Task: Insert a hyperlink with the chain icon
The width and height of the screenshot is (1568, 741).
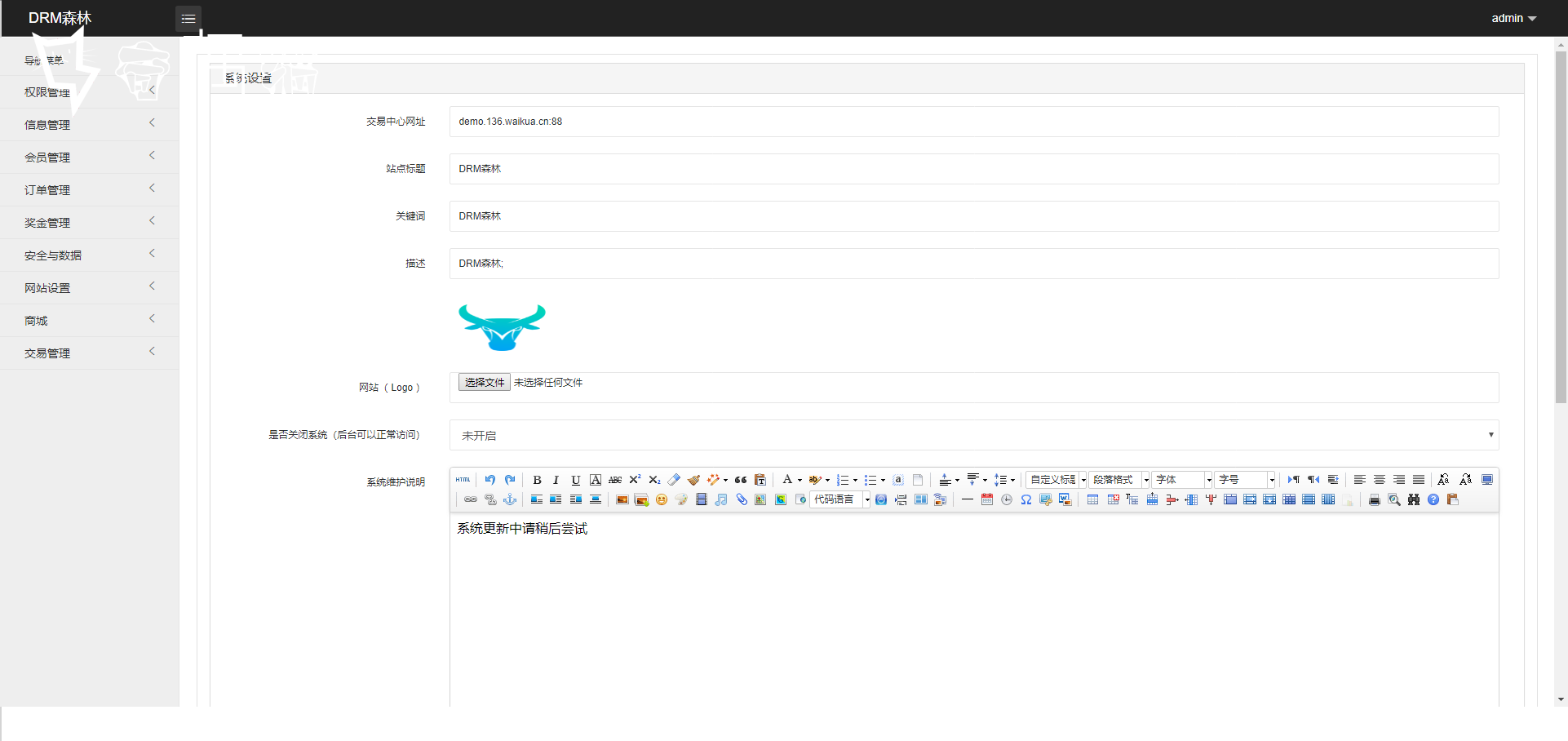Action: click(471, 499)
